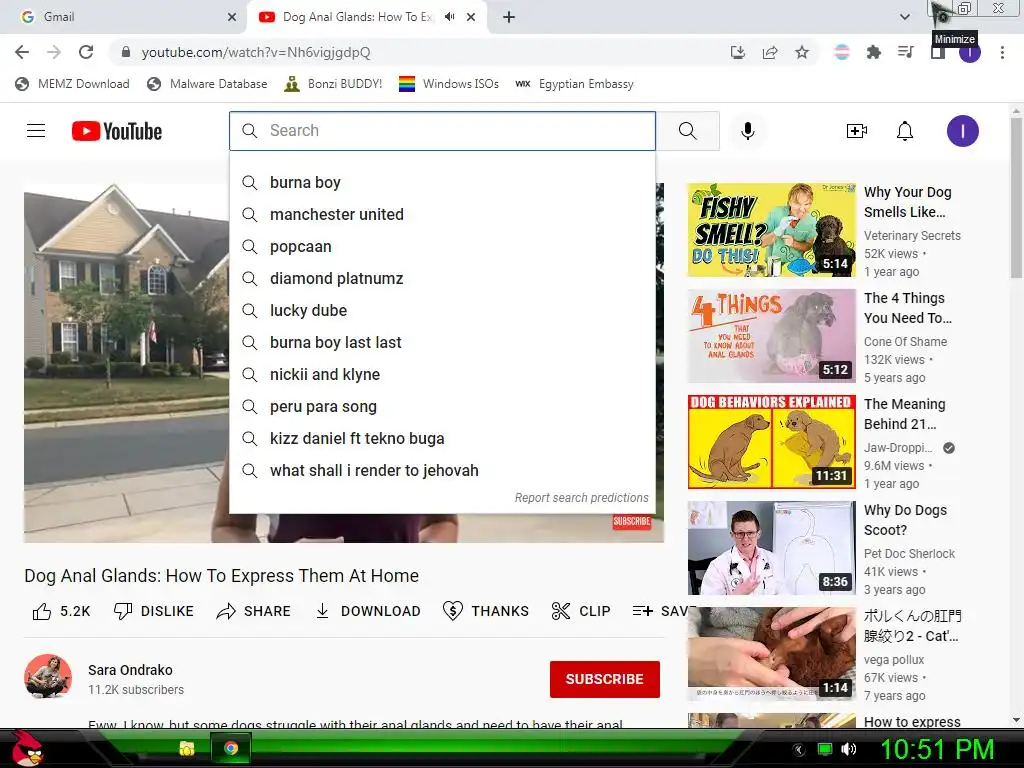Click the install app icon in address bar
This screenshot has height=768, width=1024.
[x=738, y=52]
